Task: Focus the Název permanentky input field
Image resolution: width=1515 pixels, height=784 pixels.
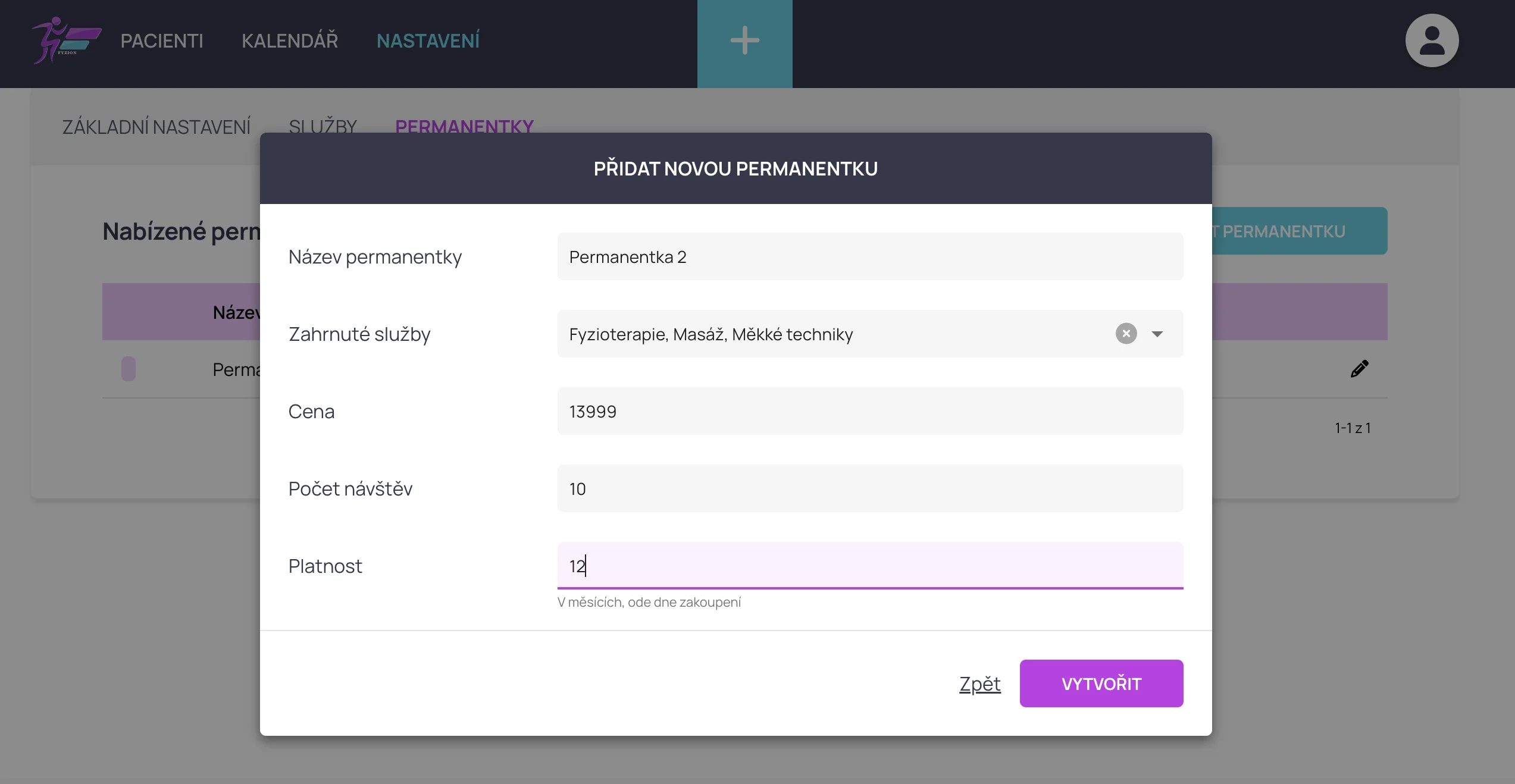Action: tap(869, 256)
